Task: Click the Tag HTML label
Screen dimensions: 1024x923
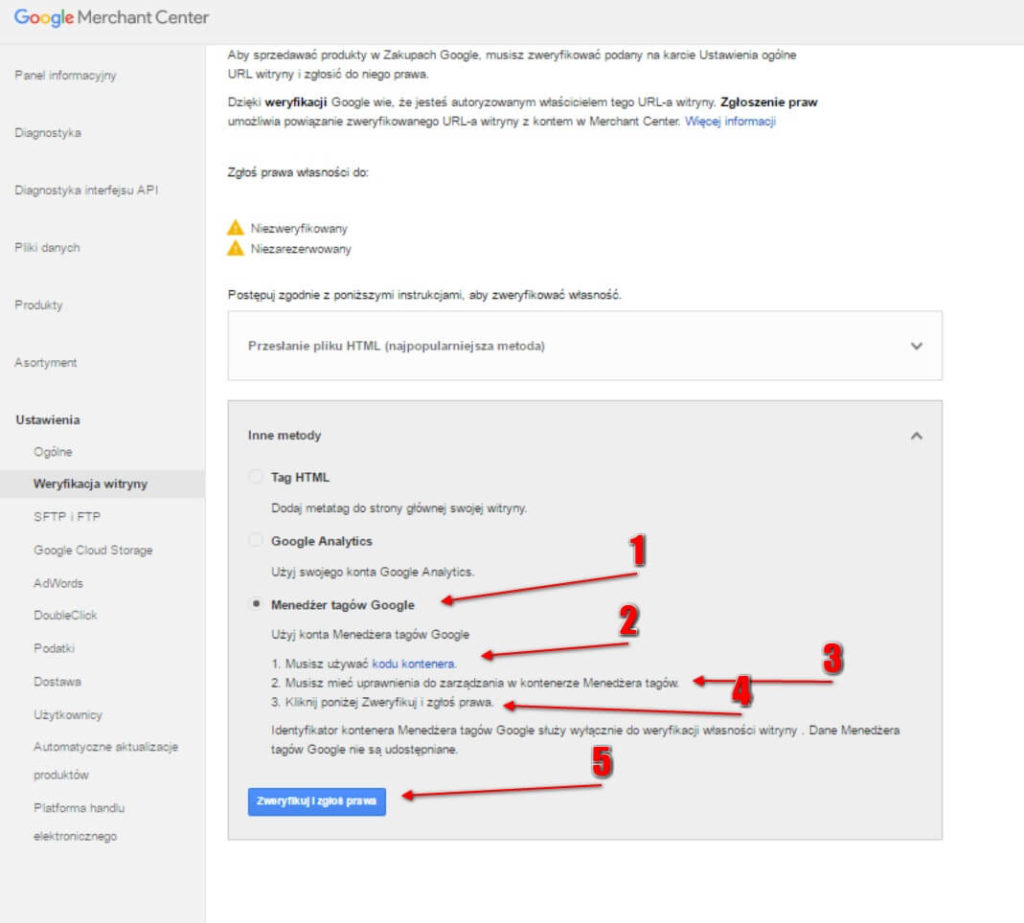Action: tap(300, 478)
